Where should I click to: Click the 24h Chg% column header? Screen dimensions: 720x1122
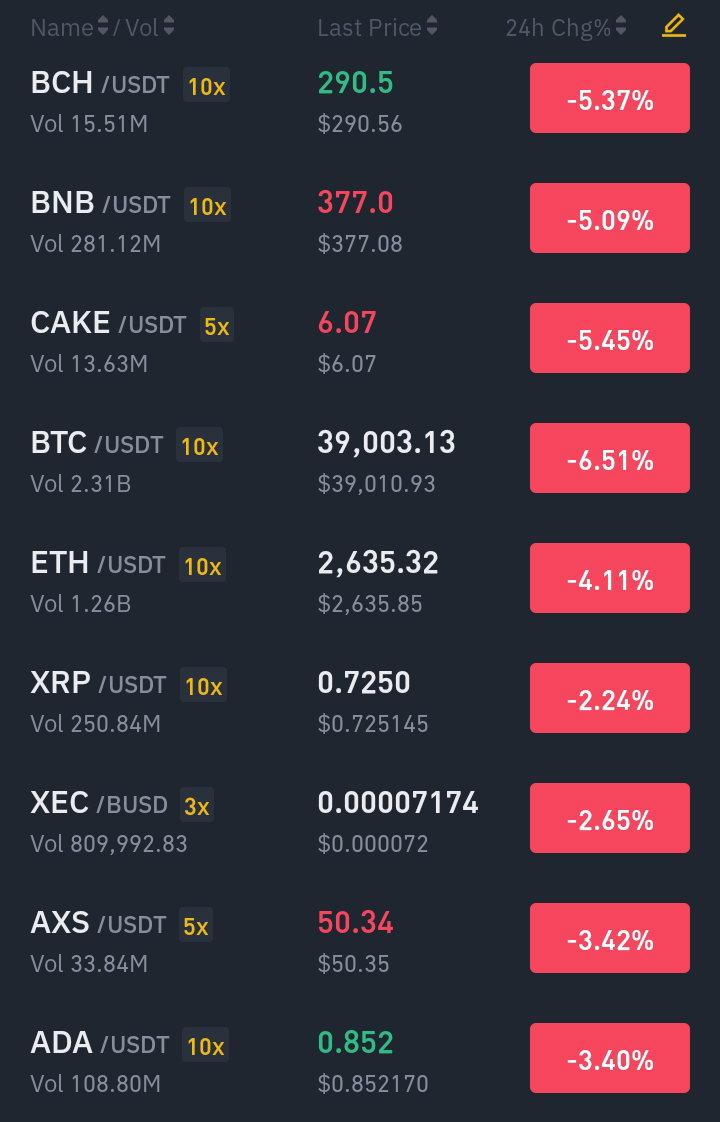pos(558,27)
